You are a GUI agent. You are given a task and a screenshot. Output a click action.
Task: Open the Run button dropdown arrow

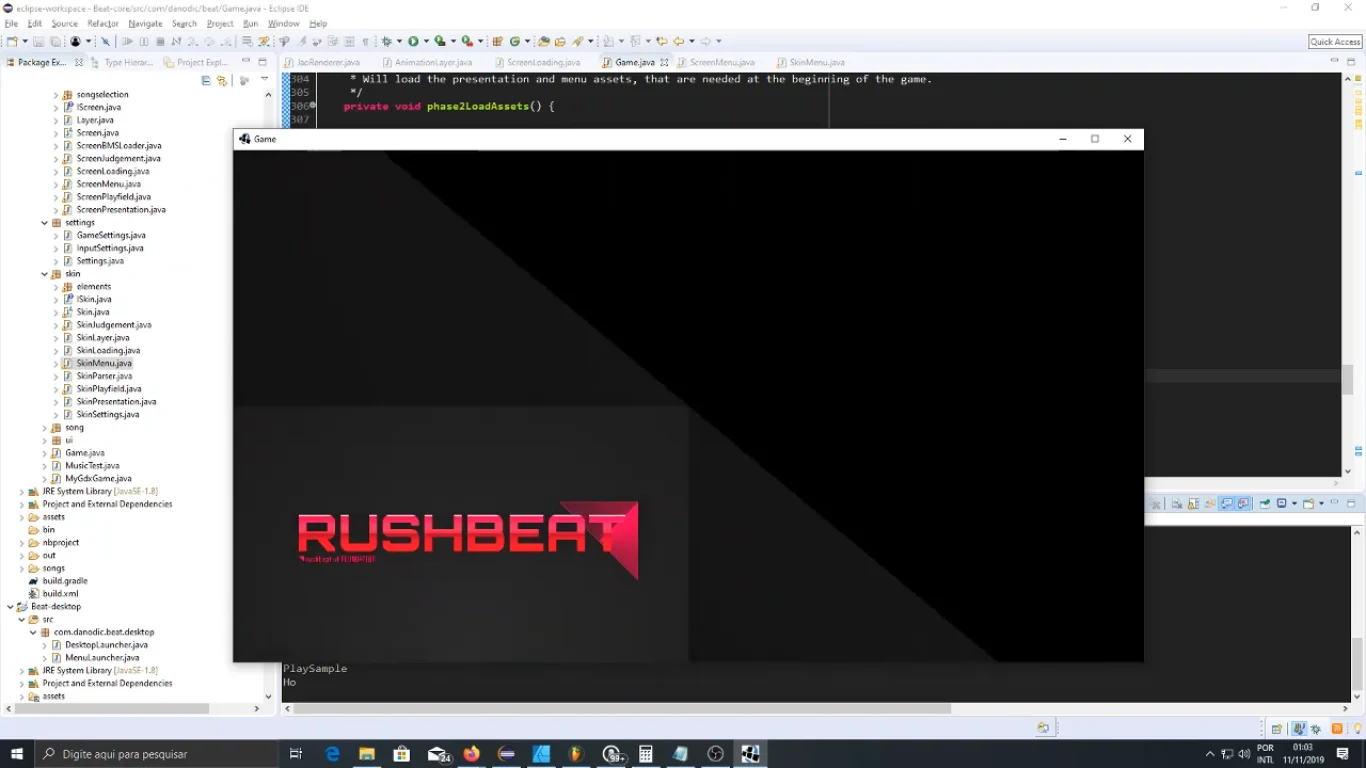point(426,41)
